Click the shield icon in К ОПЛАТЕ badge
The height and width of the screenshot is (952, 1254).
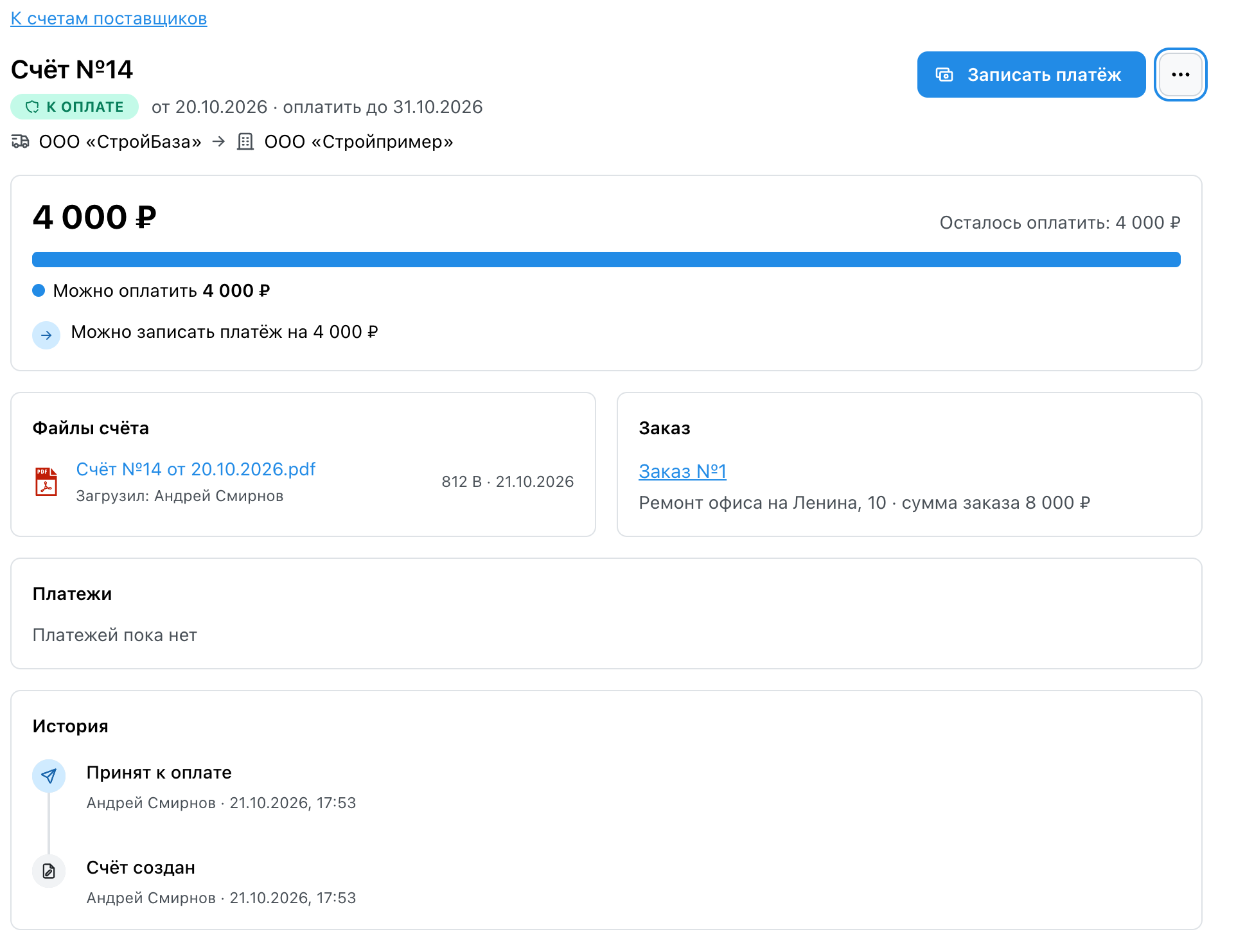(32, 107)
